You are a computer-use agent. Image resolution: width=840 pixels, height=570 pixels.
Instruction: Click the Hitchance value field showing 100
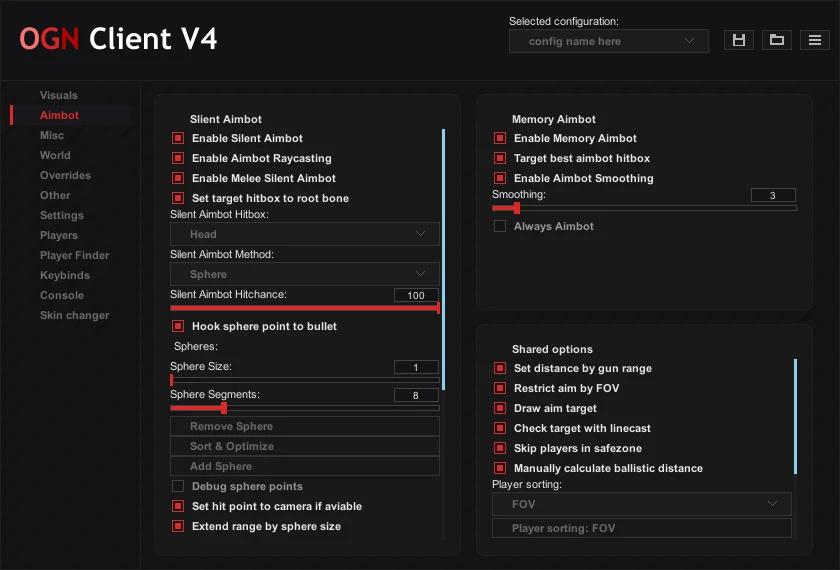point(416,295)
